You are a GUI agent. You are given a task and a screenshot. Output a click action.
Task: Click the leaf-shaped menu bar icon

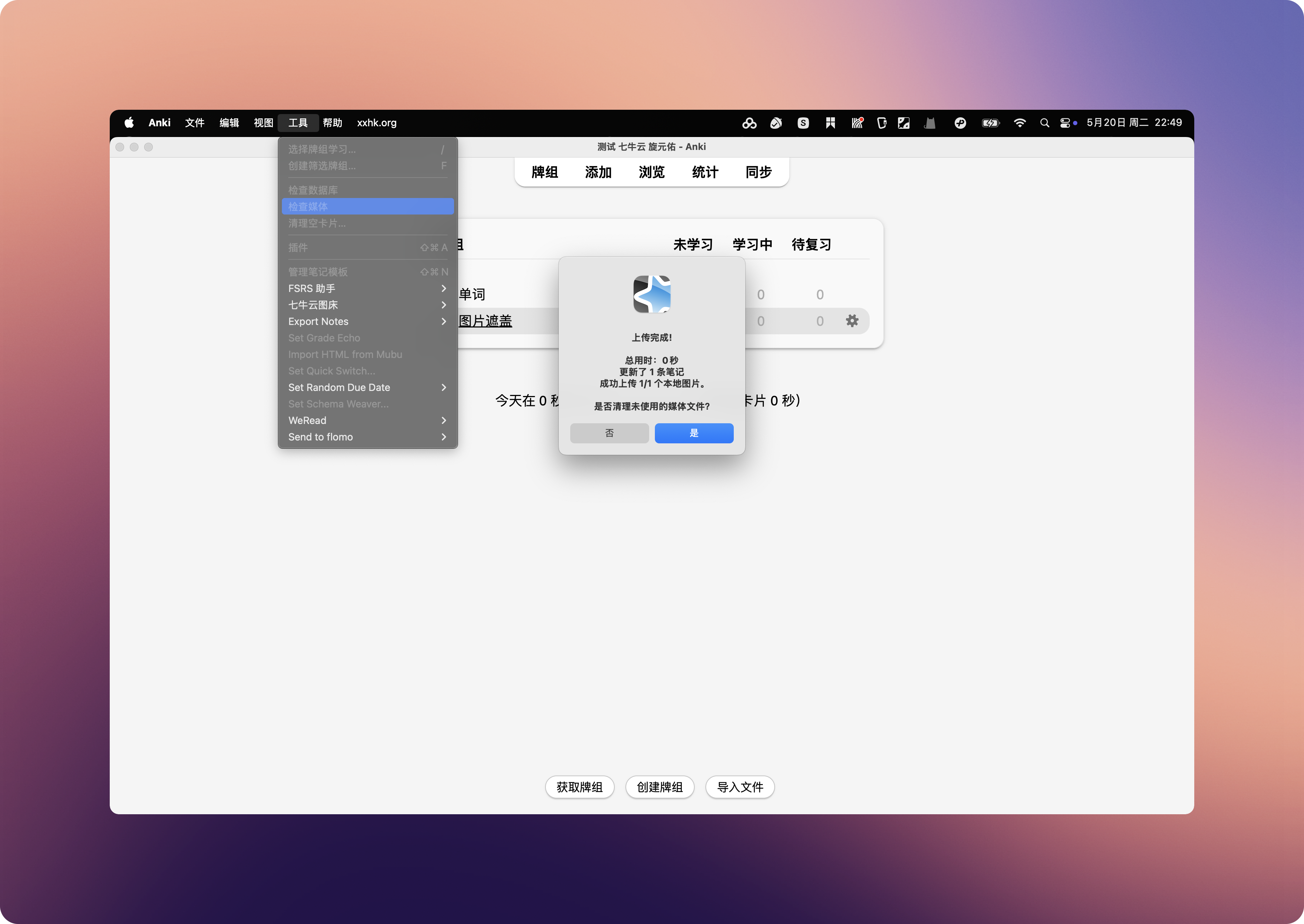pyautogui.click(x=776, y=123)
